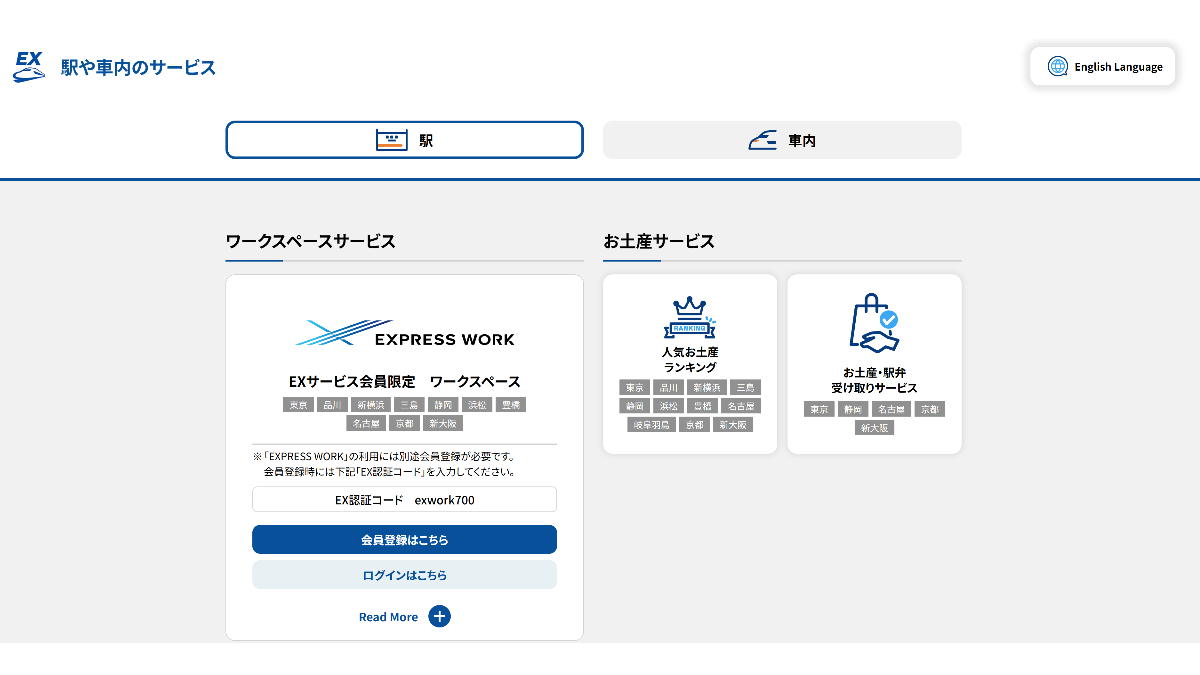Click 新大阪 tag in the ranking card
Screen dimensions: 1200x675
coord(733,425)
